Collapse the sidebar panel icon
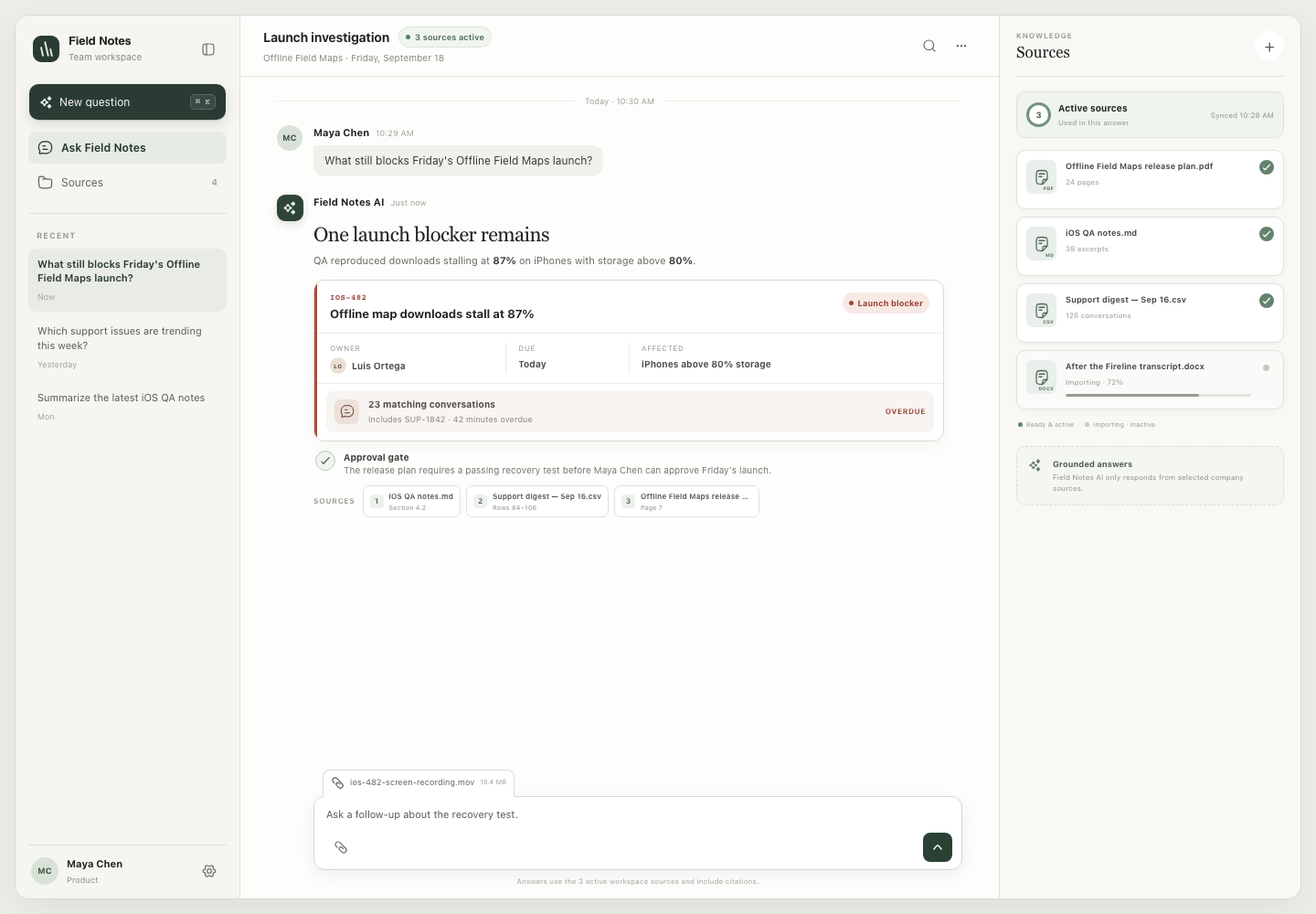Viewport: 1316px width, 914px height. tap(208, 49)
